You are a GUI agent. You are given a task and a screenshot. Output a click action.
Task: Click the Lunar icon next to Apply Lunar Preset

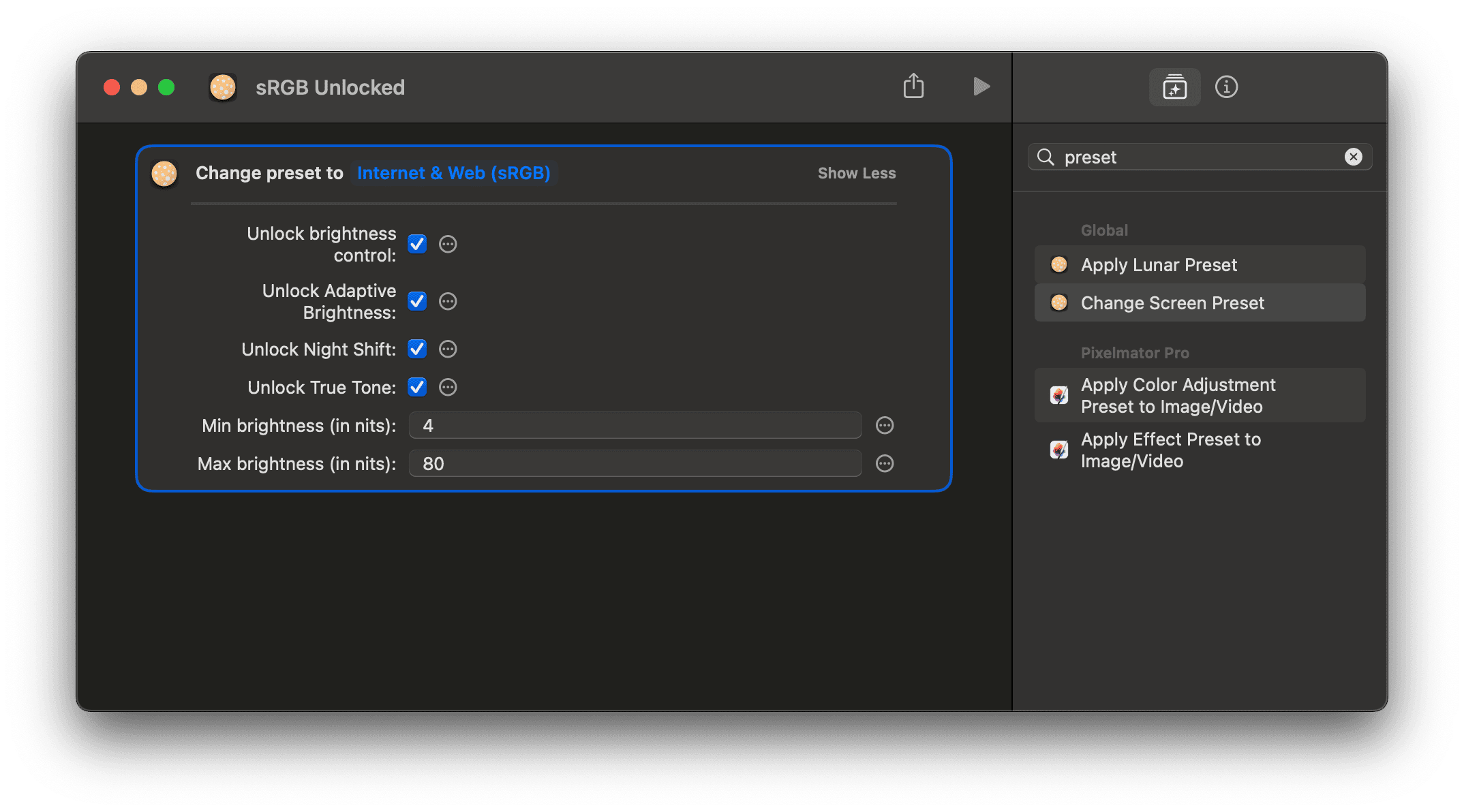1059,264
